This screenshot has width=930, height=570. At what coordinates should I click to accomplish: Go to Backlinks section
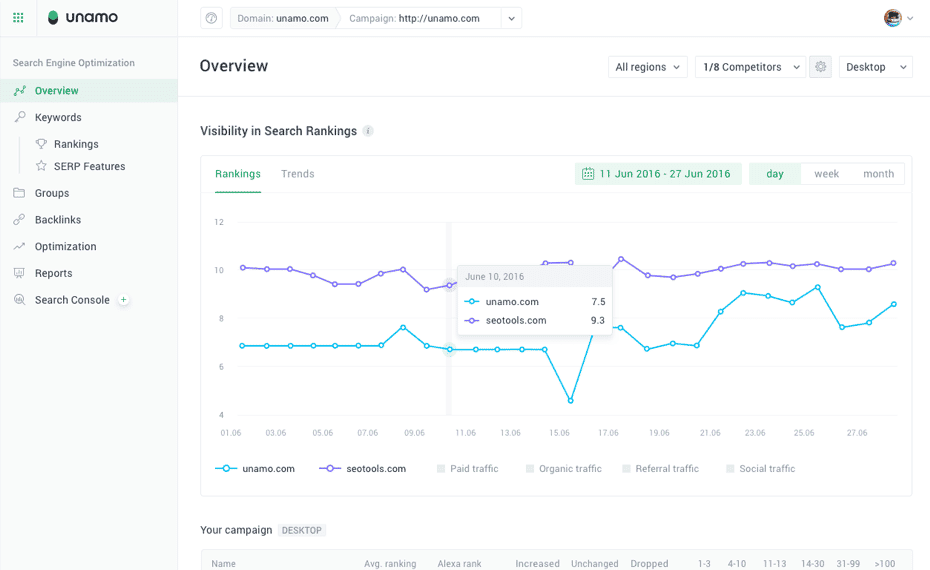(x=58, y=219)
